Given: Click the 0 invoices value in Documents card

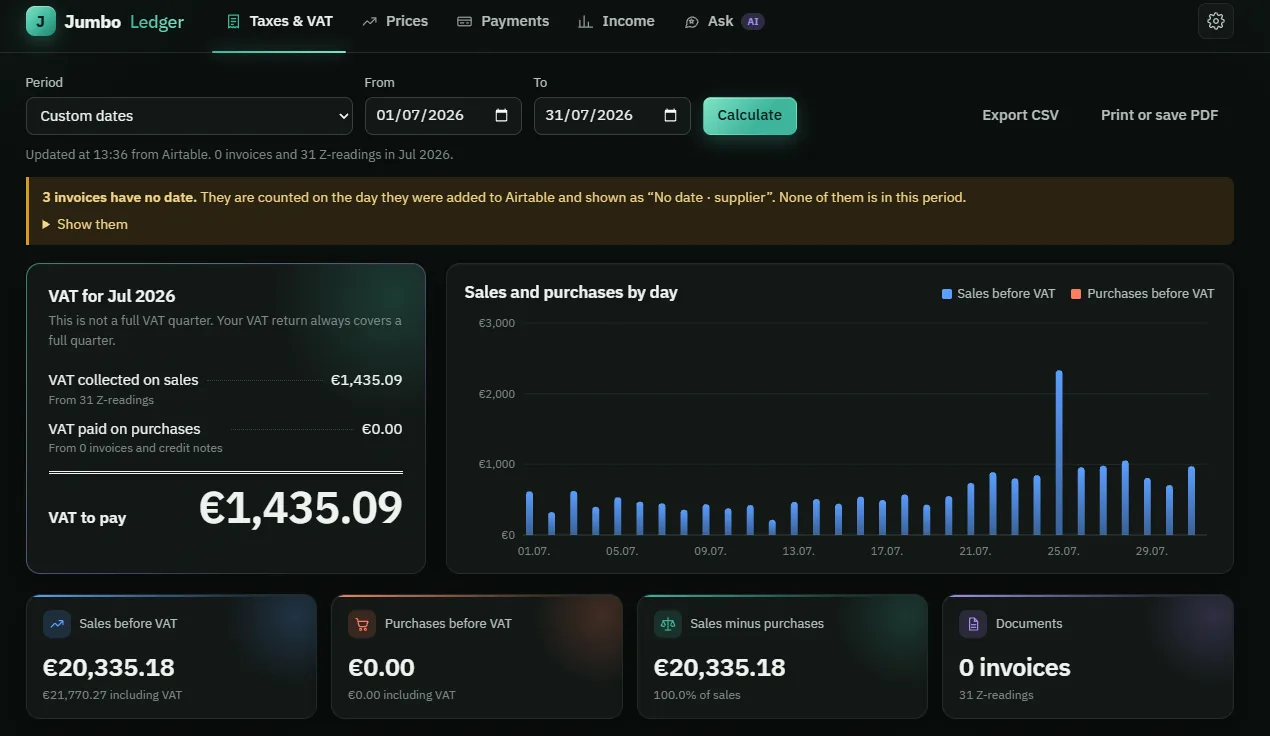Looking at the screenshot, I should [x=1014, y=668].
